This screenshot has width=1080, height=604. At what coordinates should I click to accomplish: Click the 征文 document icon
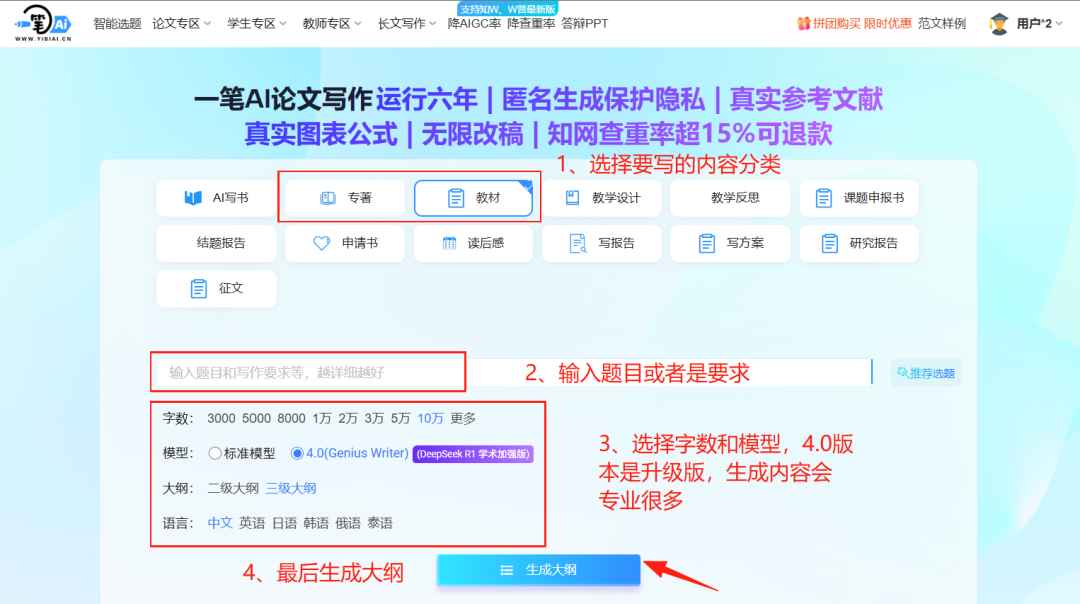tap(198, 289)
